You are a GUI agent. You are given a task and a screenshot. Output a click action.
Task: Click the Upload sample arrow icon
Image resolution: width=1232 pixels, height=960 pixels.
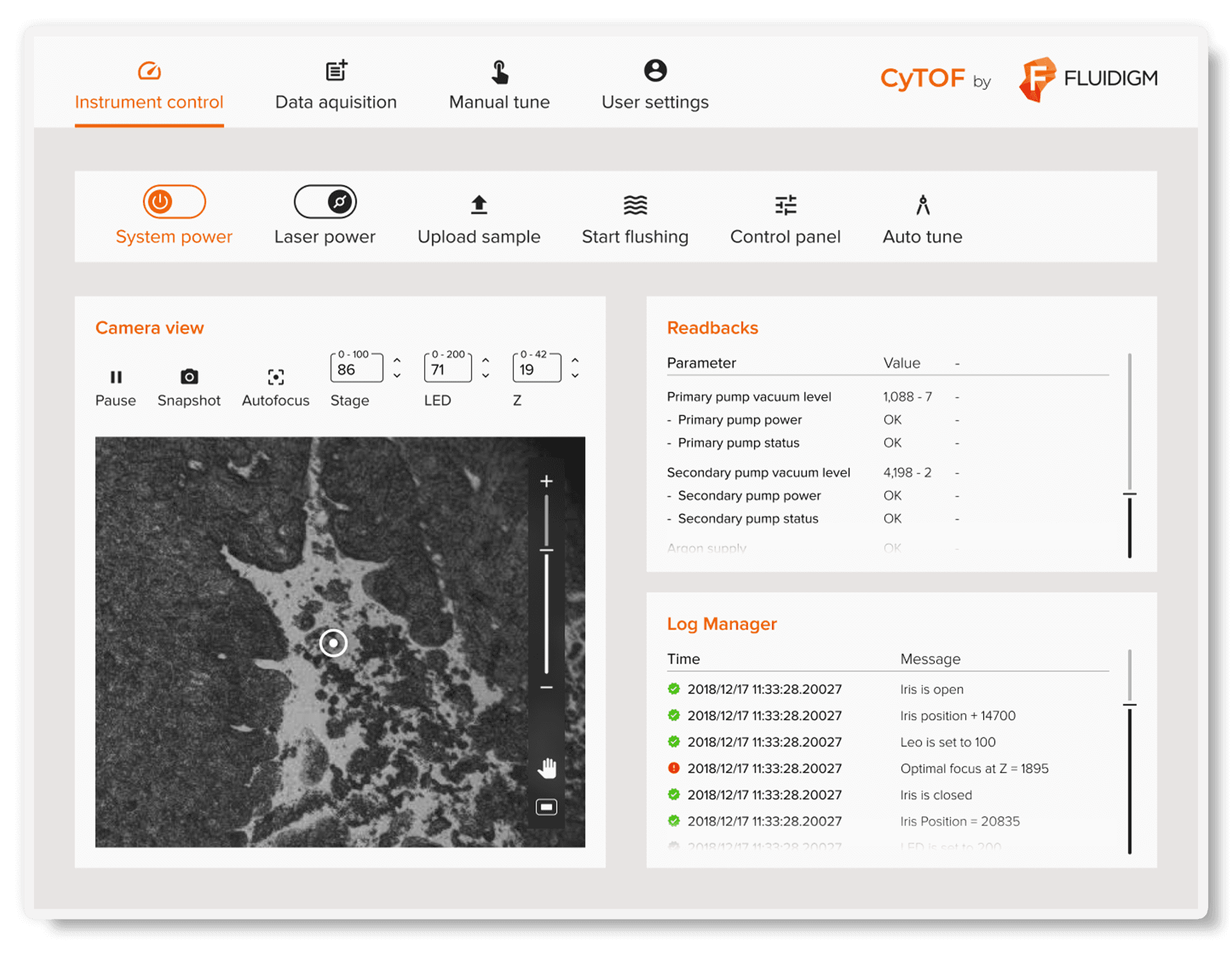(479, 205)
